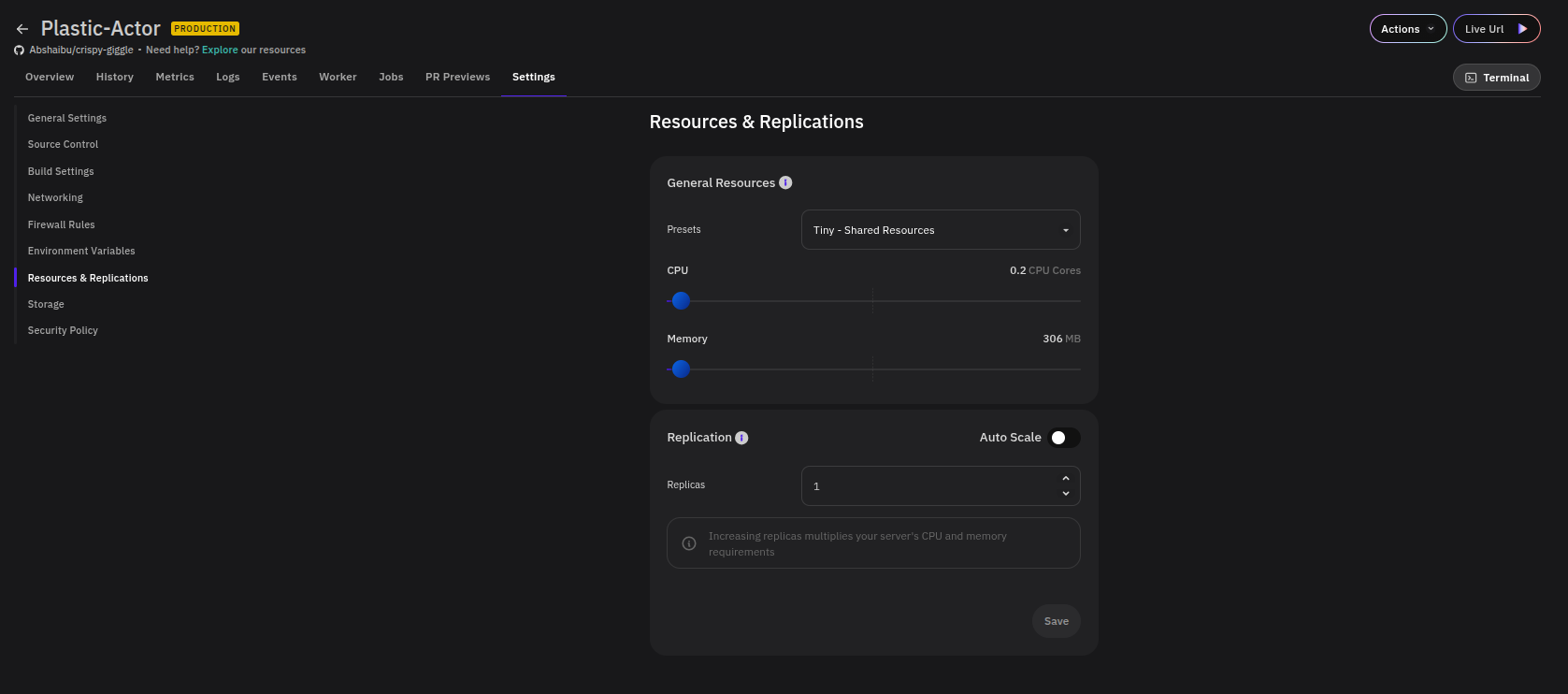This screenshot has height=694, width=1568.
Task: Click the Save button
Action: (x=1057, y=621)
